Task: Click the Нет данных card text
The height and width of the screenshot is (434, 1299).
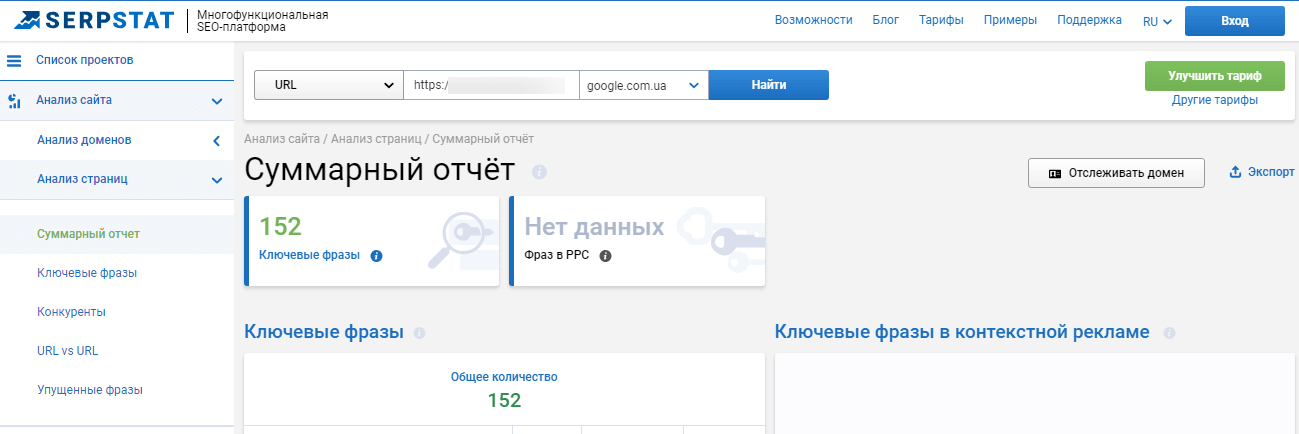Action: [595, 226]
